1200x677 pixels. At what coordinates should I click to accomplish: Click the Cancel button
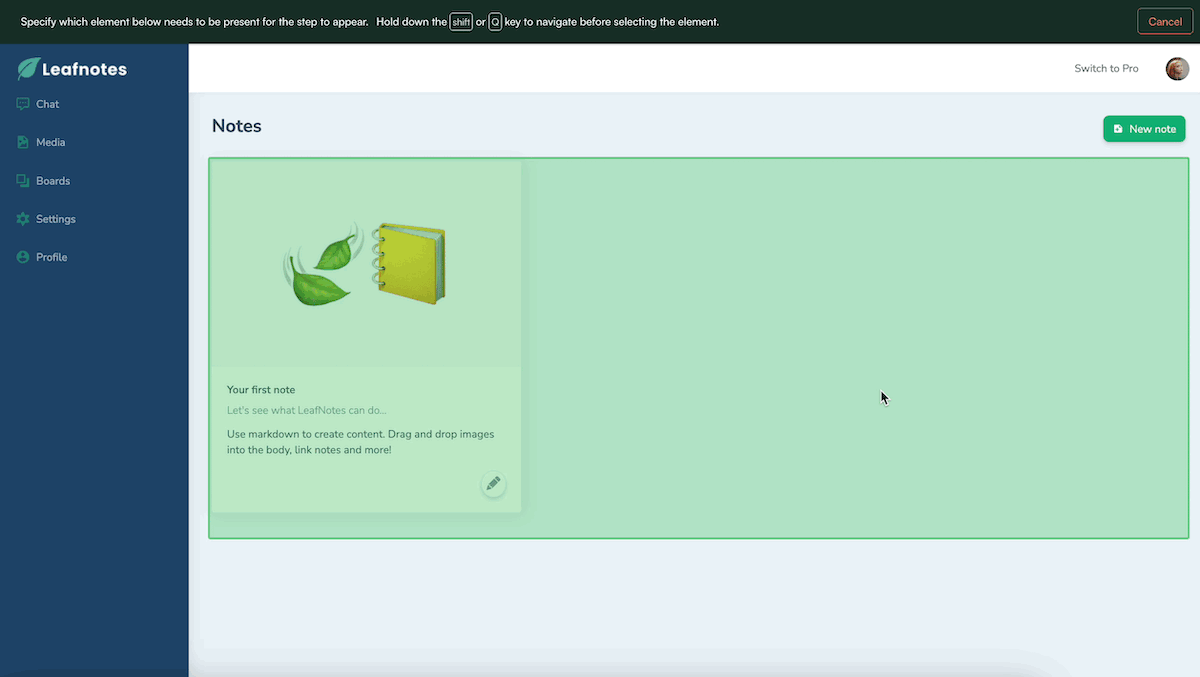[x=1165, y=21]
